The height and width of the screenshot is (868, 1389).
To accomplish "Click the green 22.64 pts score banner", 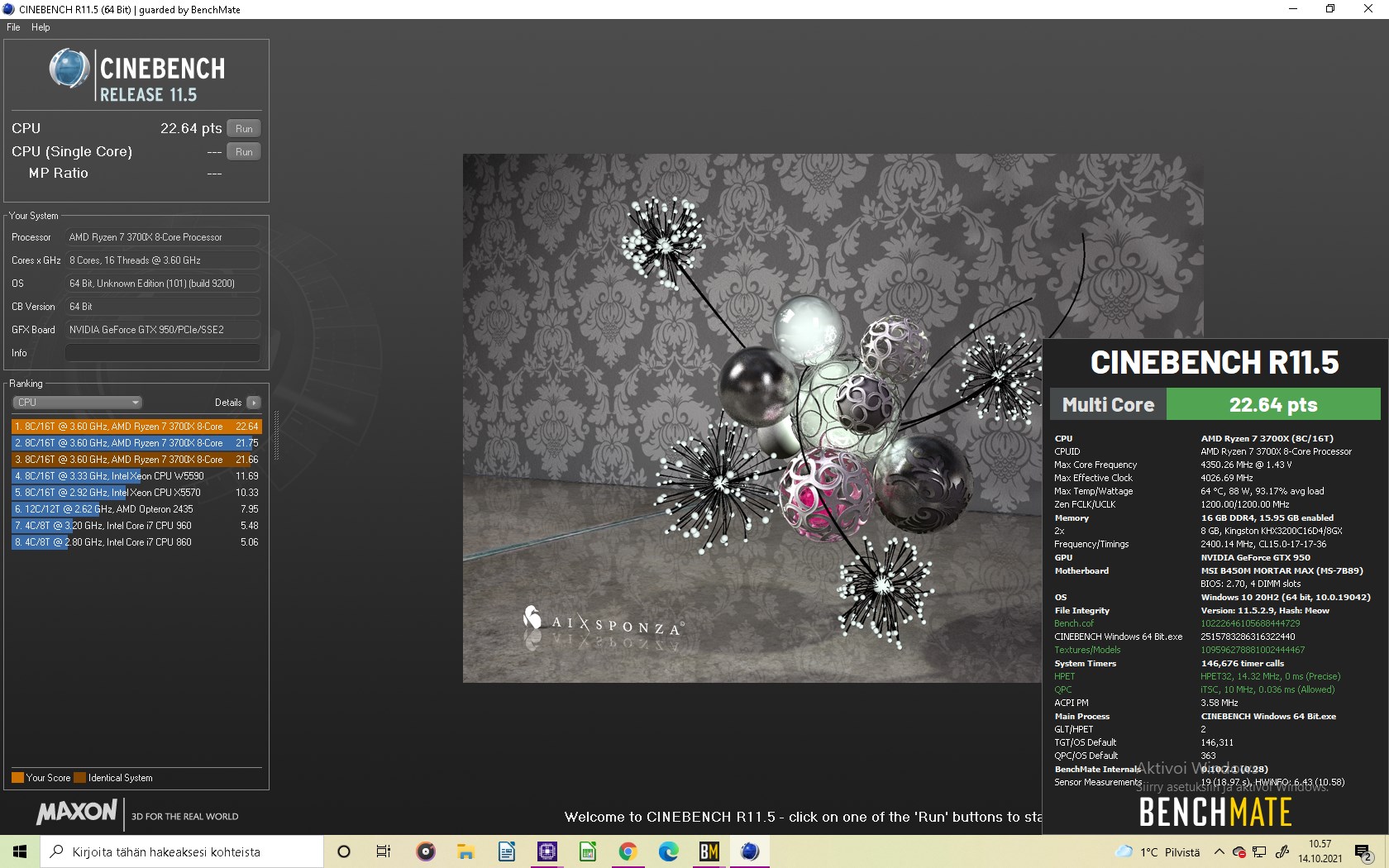I will tap(1273, 405).
